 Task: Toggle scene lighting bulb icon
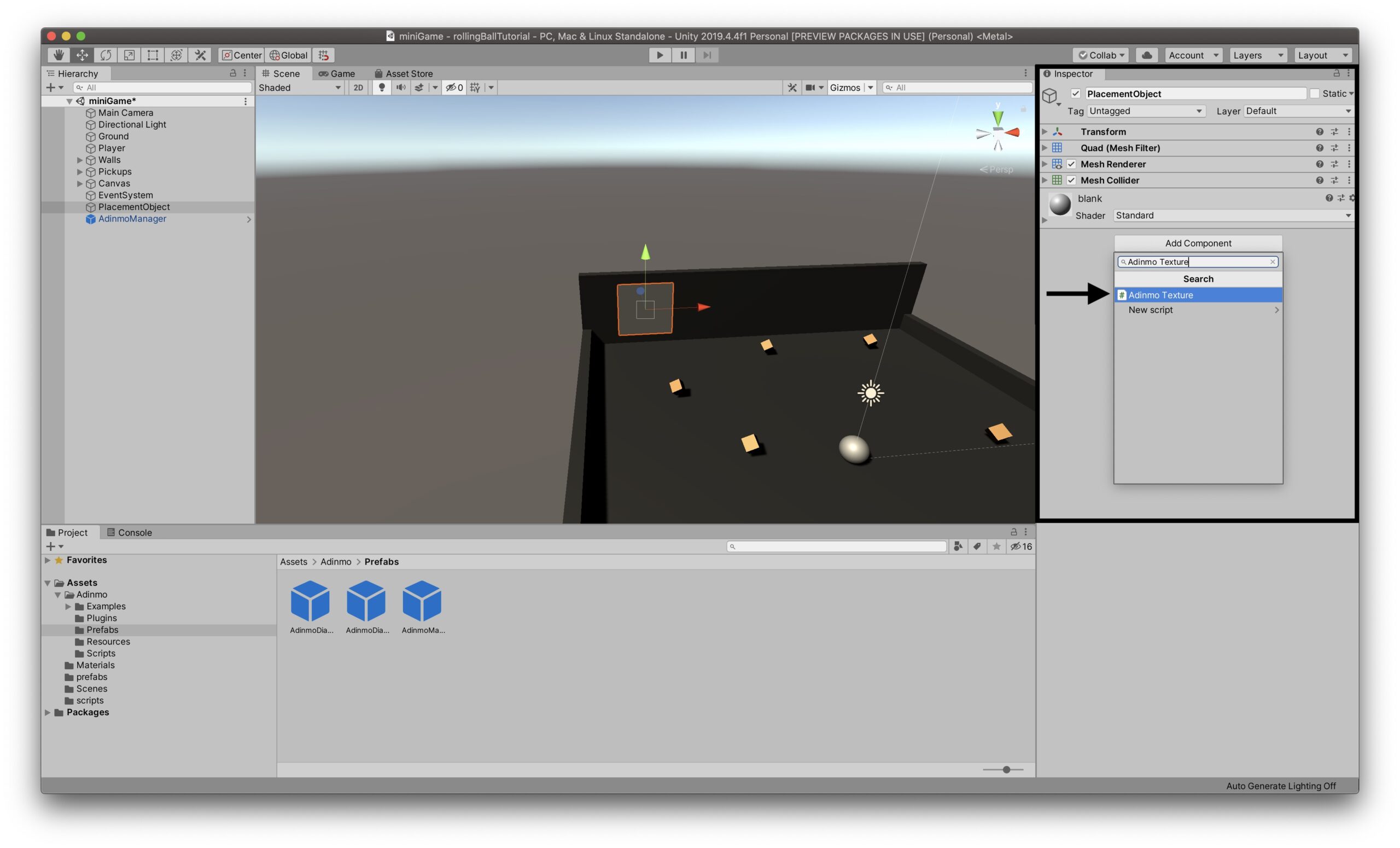click(382, 88)
